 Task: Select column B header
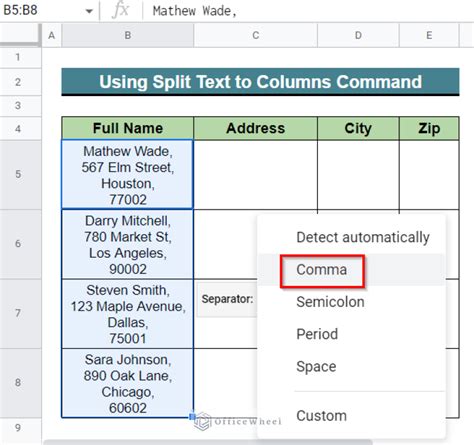127,35
